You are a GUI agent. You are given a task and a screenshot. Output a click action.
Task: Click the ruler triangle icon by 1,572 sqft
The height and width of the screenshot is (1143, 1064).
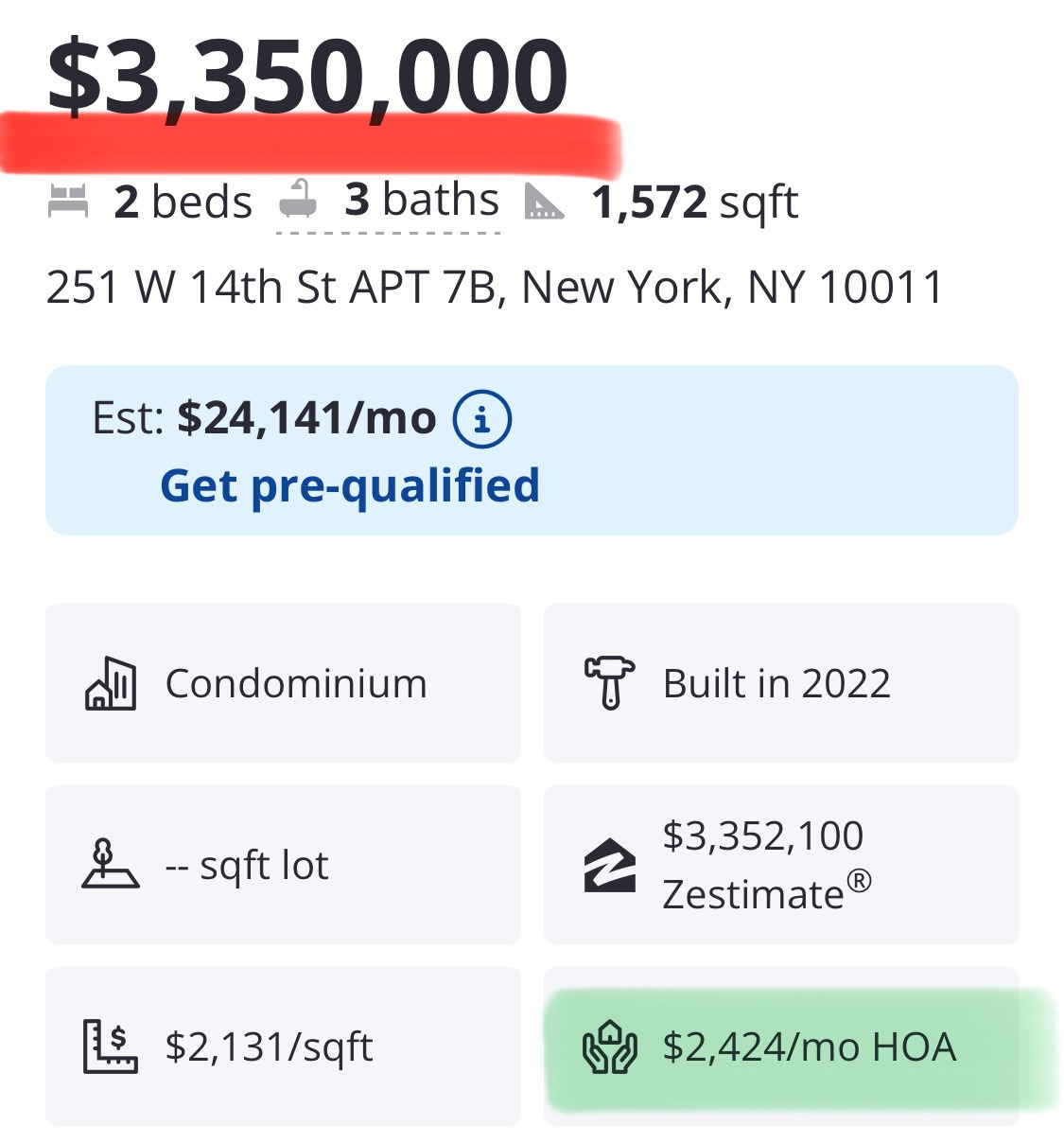coord(544,202)
